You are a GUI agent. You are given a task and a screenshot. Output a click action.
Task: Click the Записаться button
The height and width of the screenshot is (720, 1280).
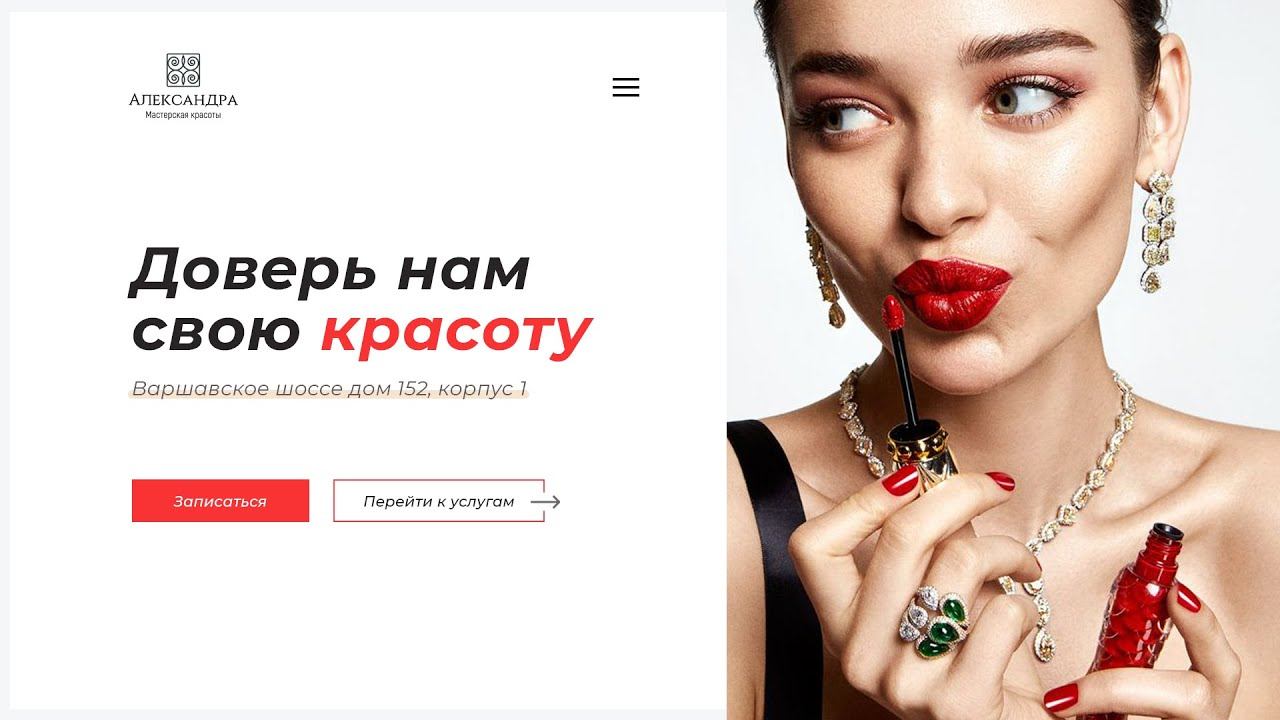[x=220, y=501]
